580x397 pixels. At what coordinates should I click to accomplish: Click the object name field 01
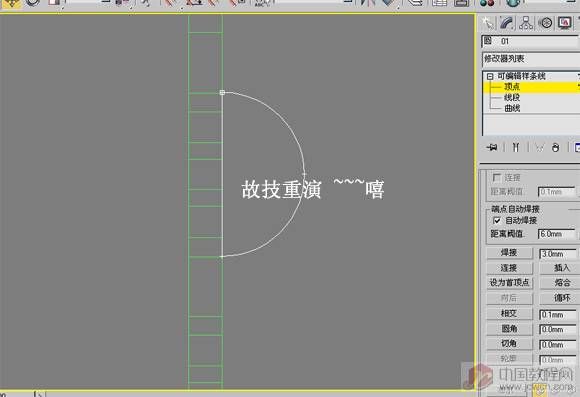click(530, 41)
